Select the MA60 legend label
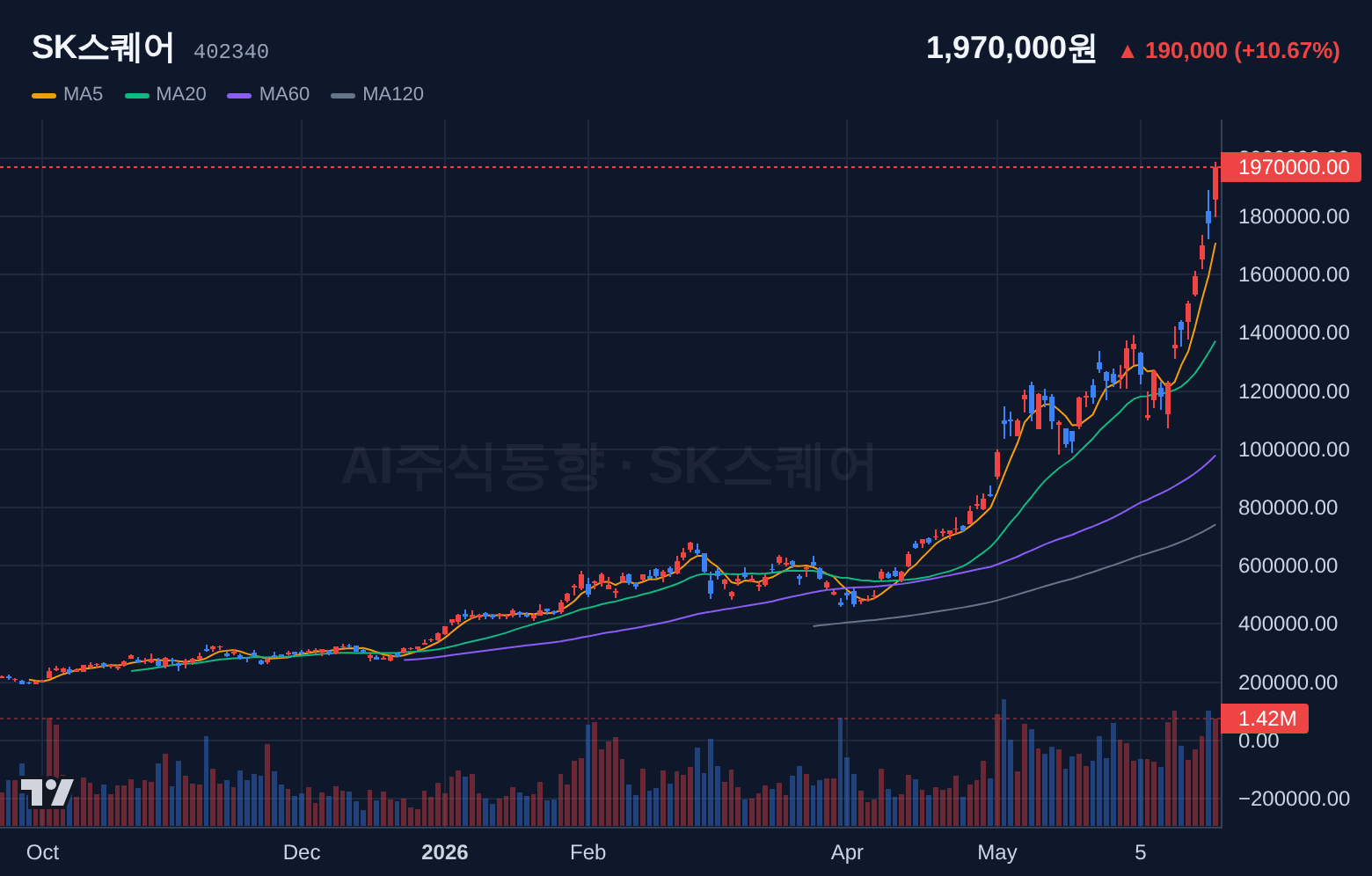Viewport: 1372px width, 876px height. (x=284, y=94)
